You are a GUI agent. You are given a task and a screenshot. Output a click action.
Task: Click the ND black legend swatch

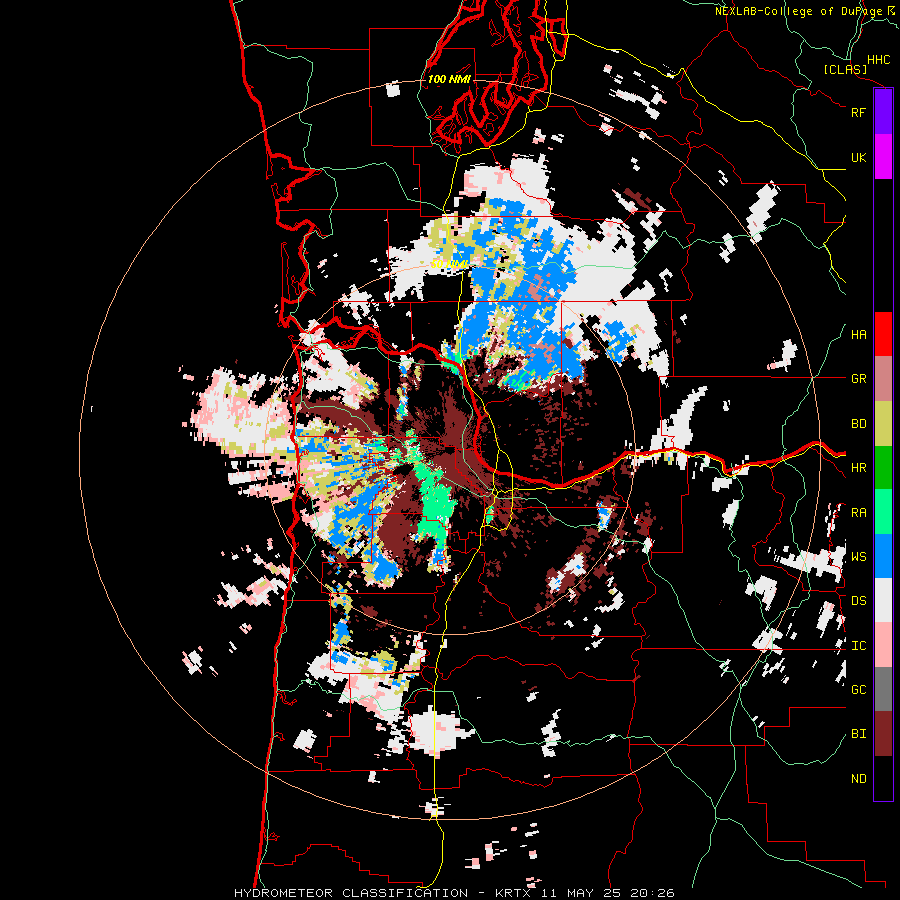pos(883,778)
